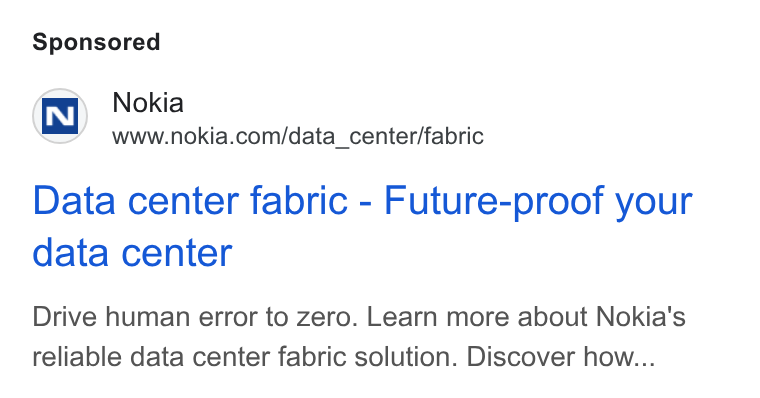760x398 pixels.
Task: Click 'Future-proof your' in the headline
Action: coord(538,202)
